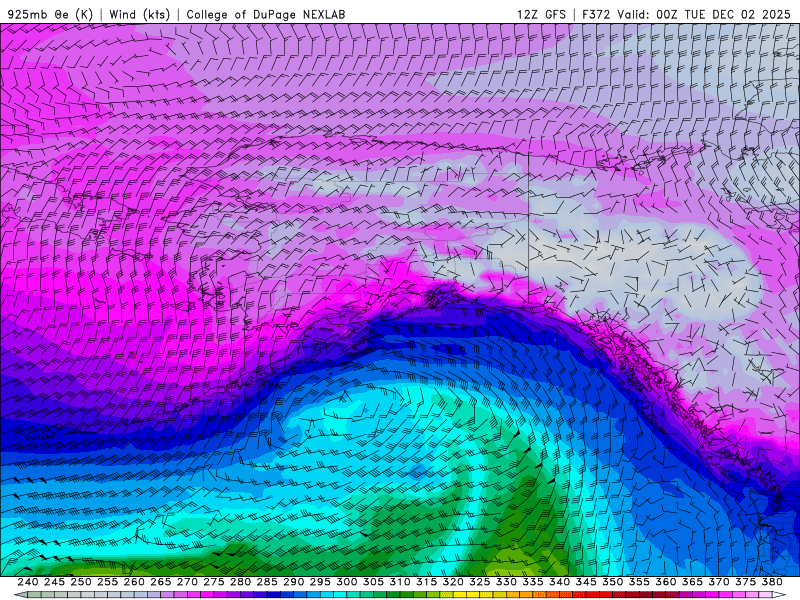Screen dimensions: 800x600
Task: Select the 260 value on the color scale
Action: (134, 582)
